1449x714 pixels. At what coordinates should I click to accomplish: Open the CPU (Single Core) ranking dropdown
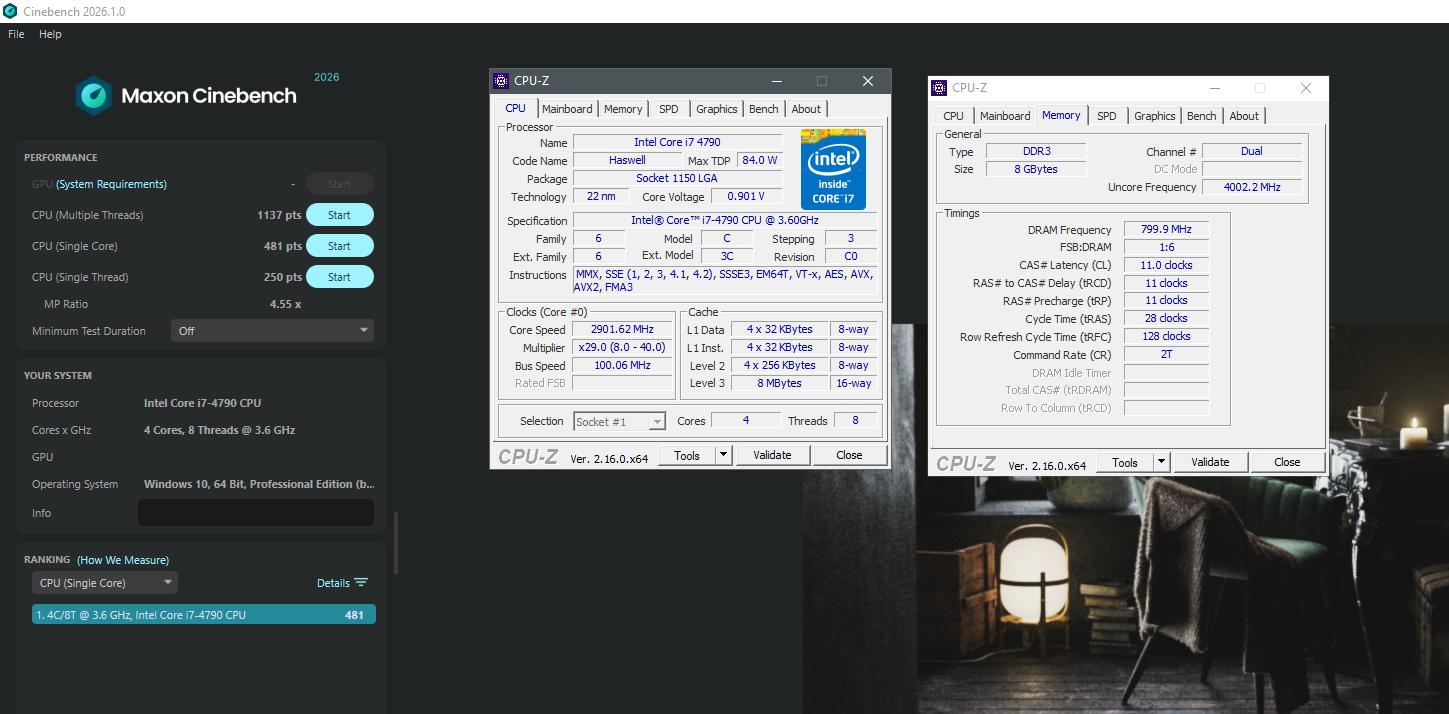pos(105,583)
